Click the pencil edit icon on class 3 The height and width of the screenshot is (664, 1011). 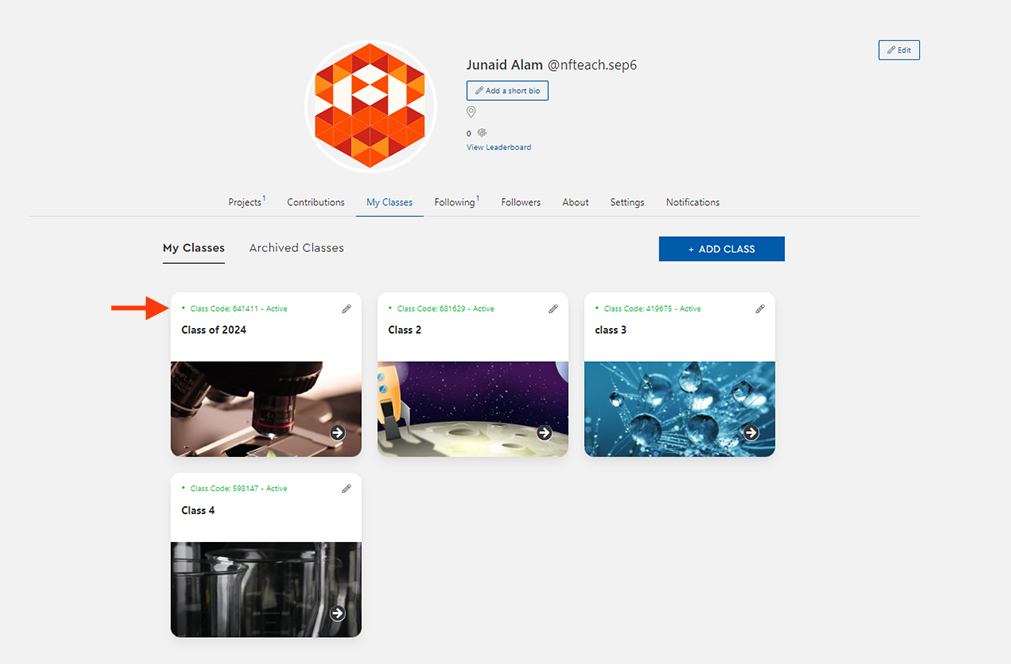[x=760, y=309]
